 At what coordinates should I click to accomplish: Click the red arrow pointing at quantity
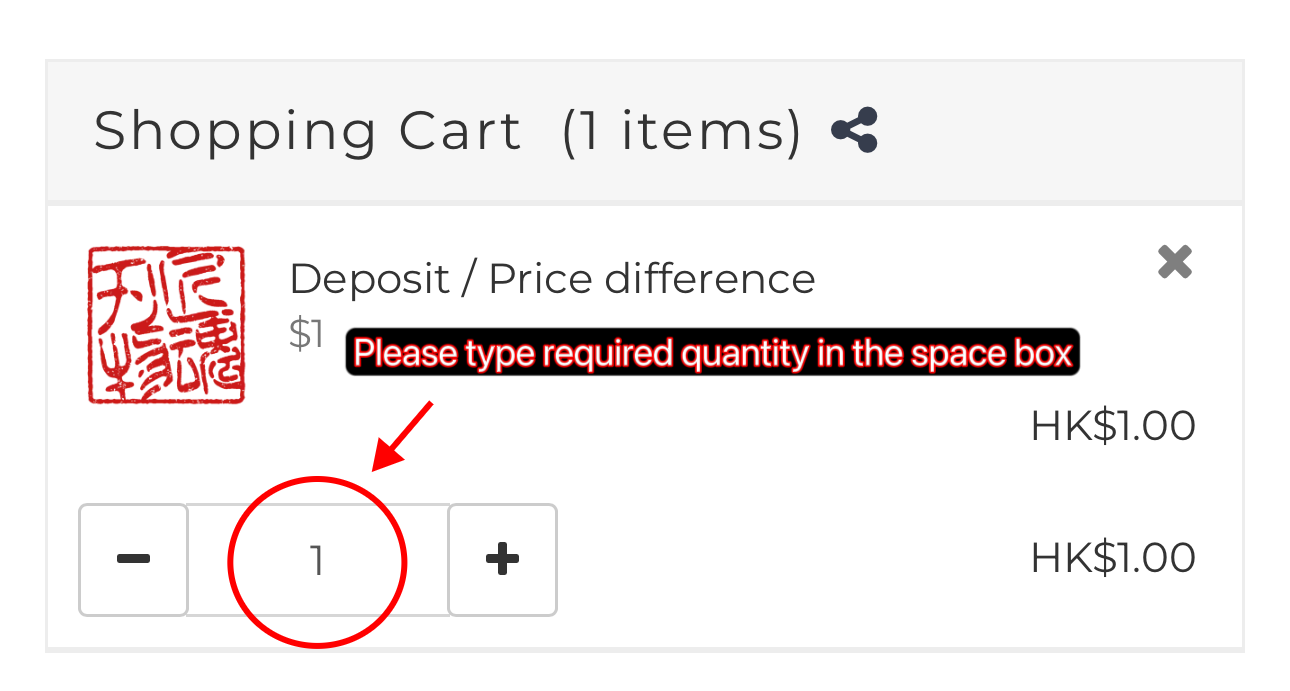pyautogui.click(x=402, y=436)
